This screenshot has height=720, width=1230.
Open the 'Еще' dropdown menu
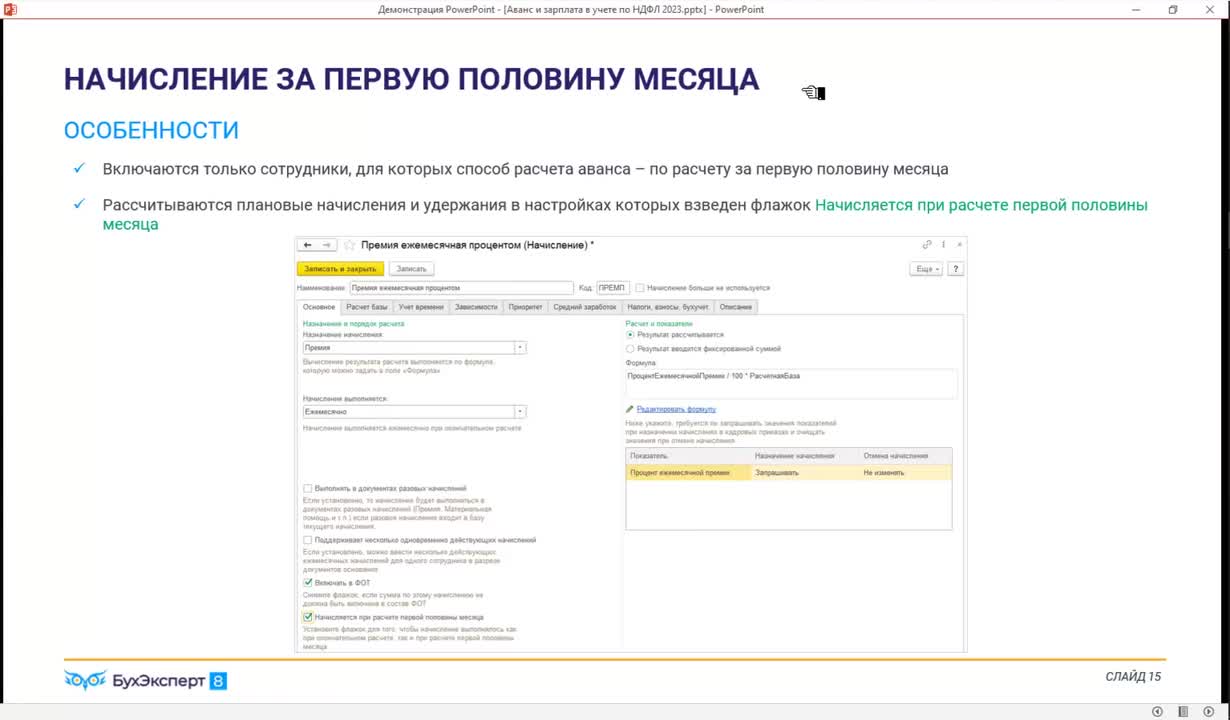925,269
